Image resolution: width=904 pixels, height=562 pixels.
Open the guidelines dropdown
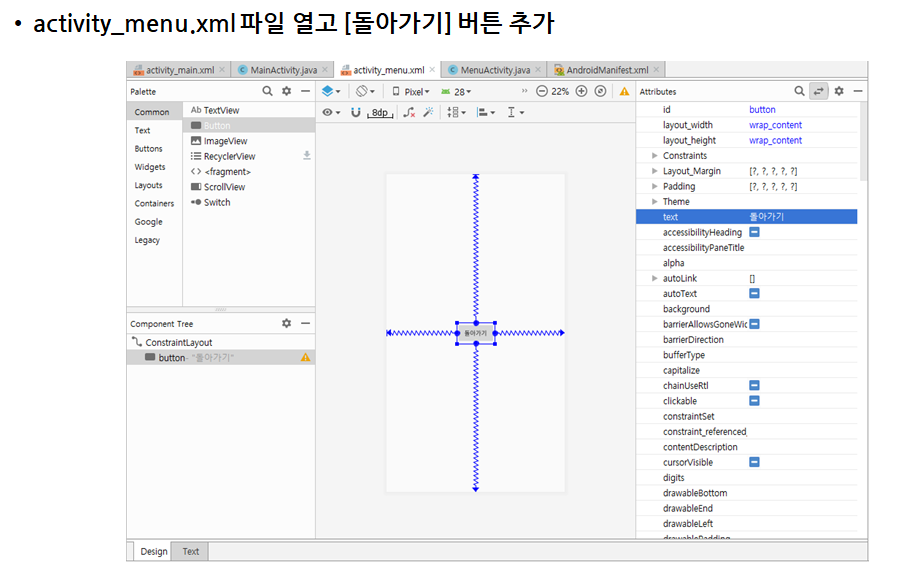pos(515,112)
